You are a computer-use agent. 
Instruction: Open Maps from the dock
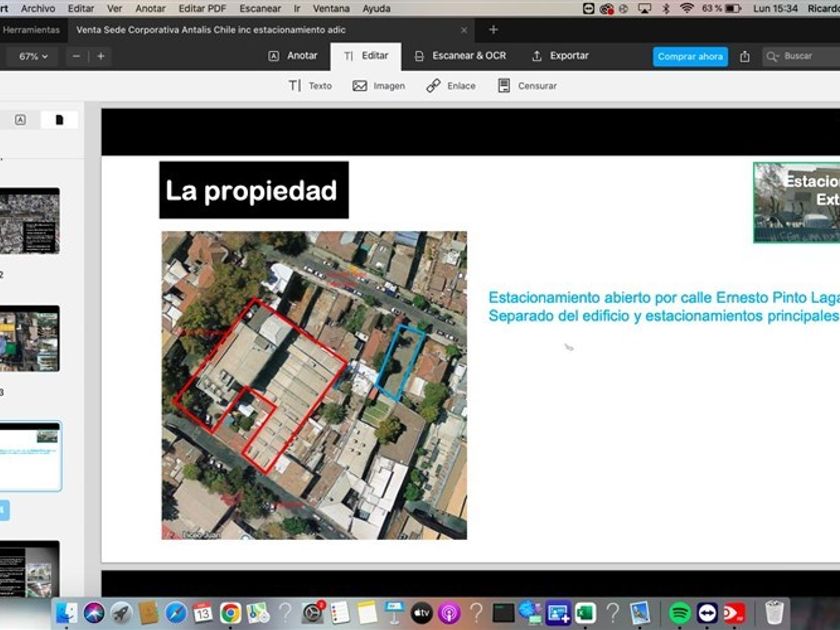pos(258,612)
